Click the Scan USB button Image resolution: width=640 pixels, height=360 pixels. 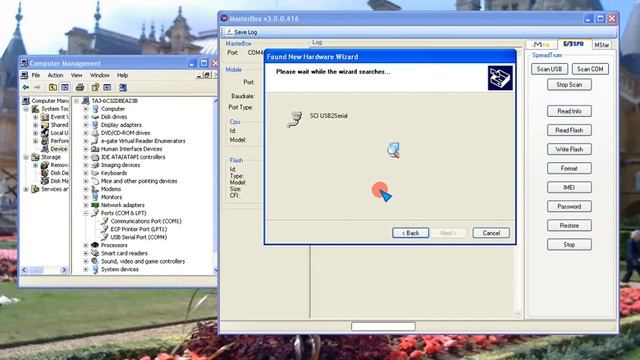point(549,69)
